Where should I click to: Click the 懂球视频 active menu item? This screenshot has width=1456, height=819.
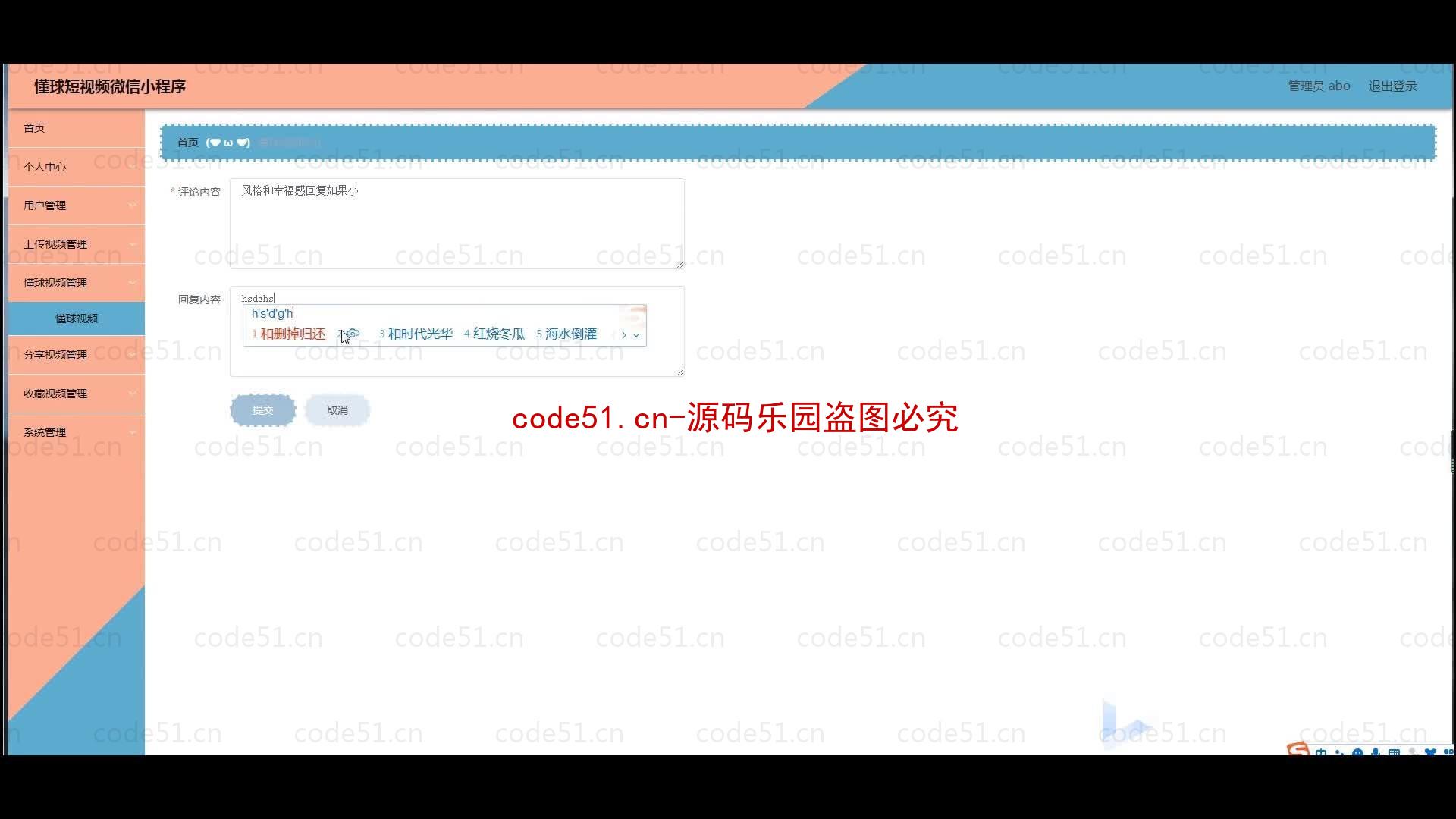point(76,317)
